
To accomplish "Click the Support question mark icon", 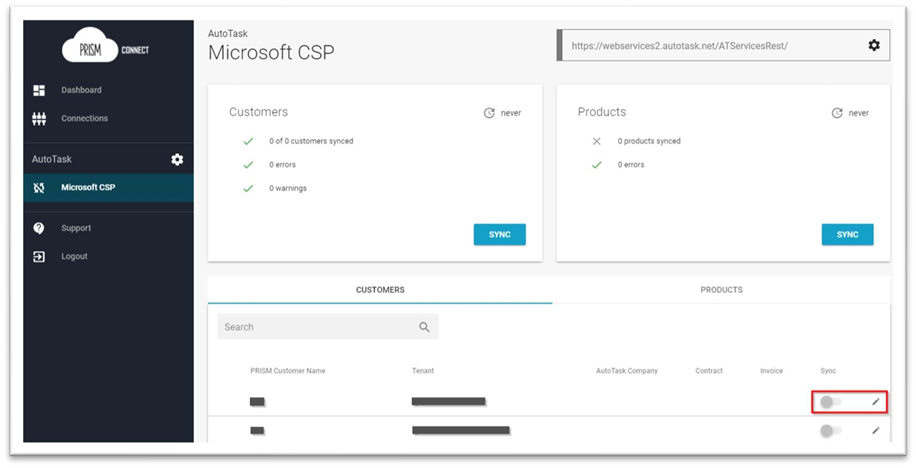I will coord(39,228).
